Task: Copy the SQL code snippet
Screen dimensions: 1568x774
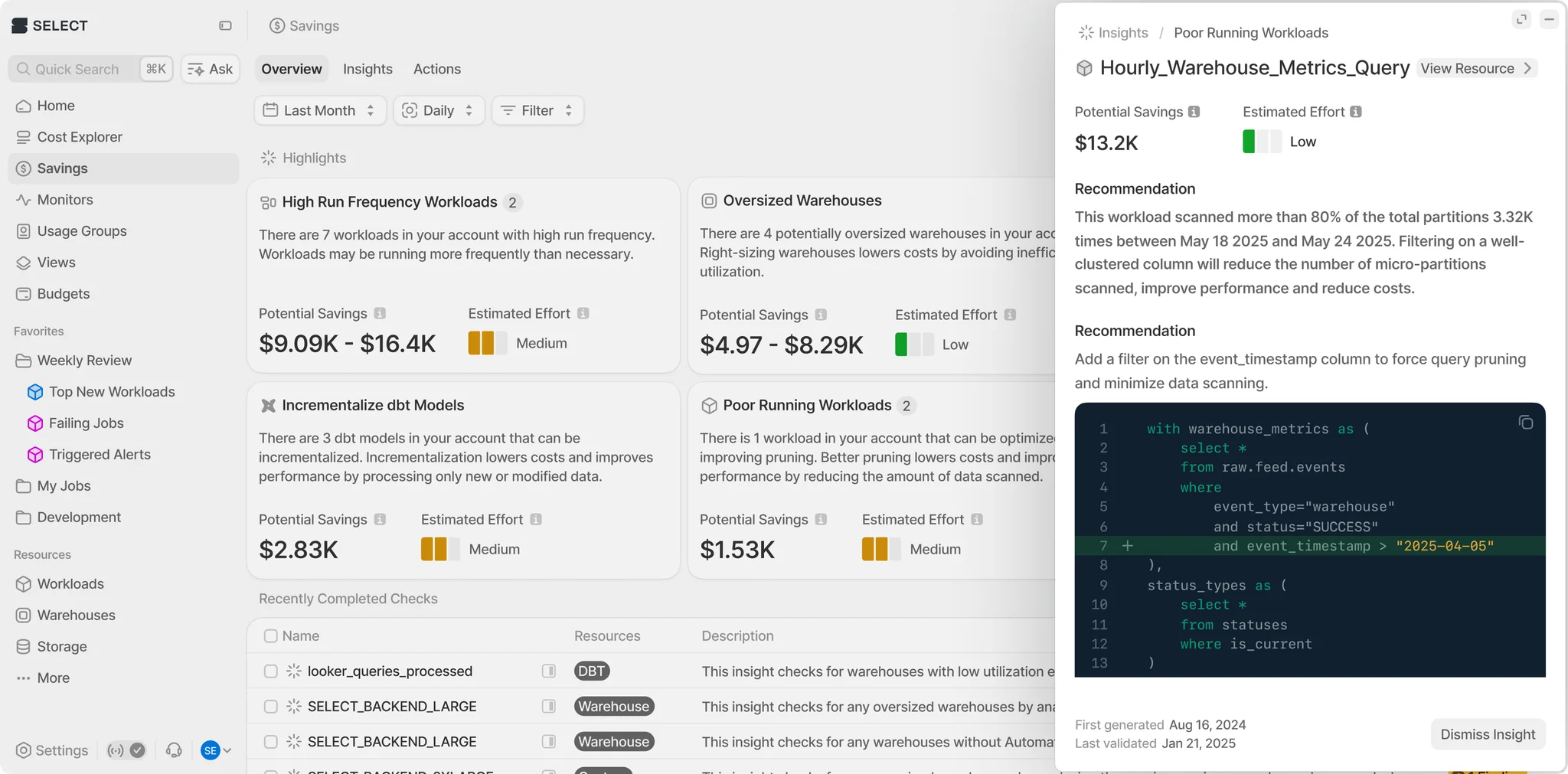Action: (x=1525, y=423)
